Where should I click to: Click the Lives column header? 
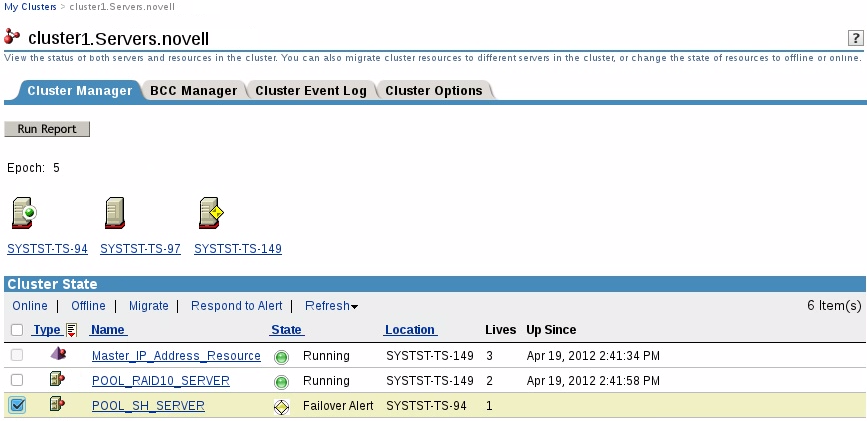tap(501, 330)
